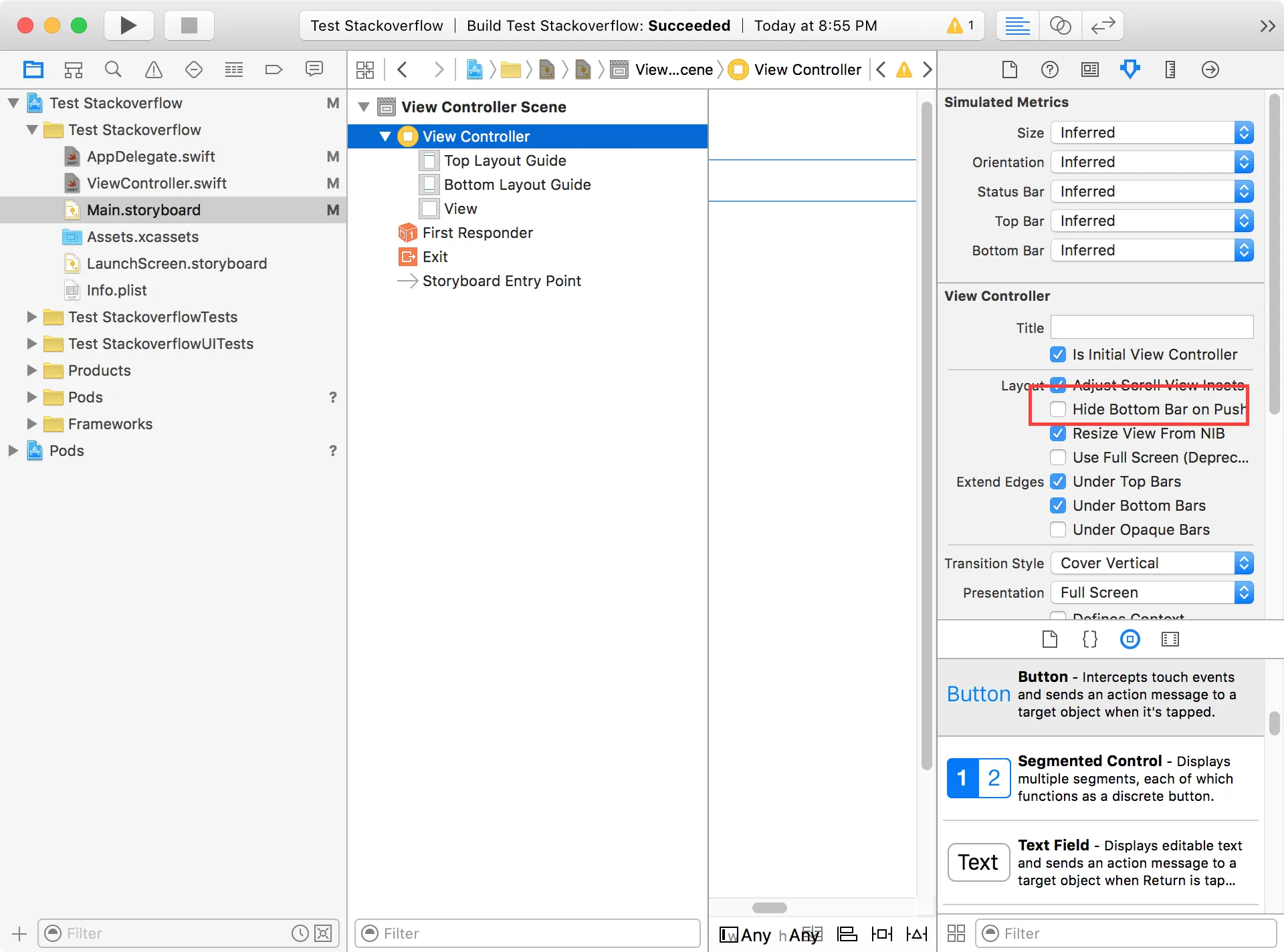Enable Hide Bottom Bar on Push checkbox
1284x952 pixels.
click(1058, 409)
